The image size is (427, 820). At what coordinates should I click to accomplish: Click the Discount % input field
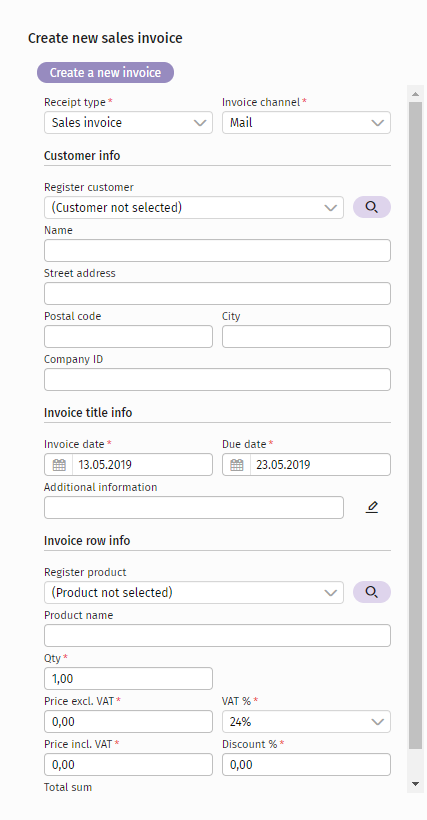click(x=306, y=765)
